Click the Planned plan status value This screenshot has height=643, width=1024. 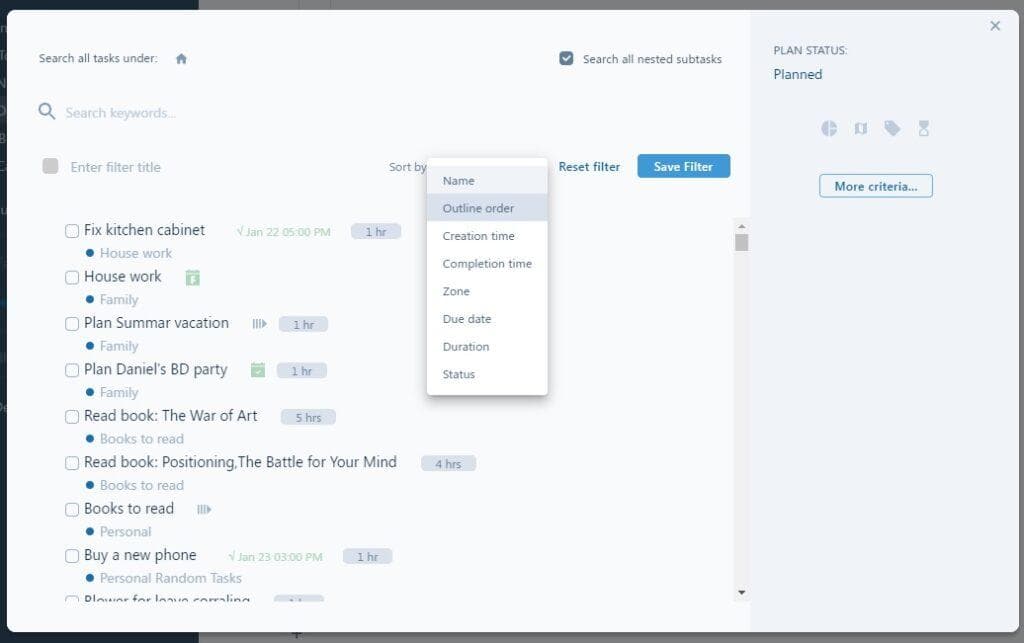click(x=797, y=74)
